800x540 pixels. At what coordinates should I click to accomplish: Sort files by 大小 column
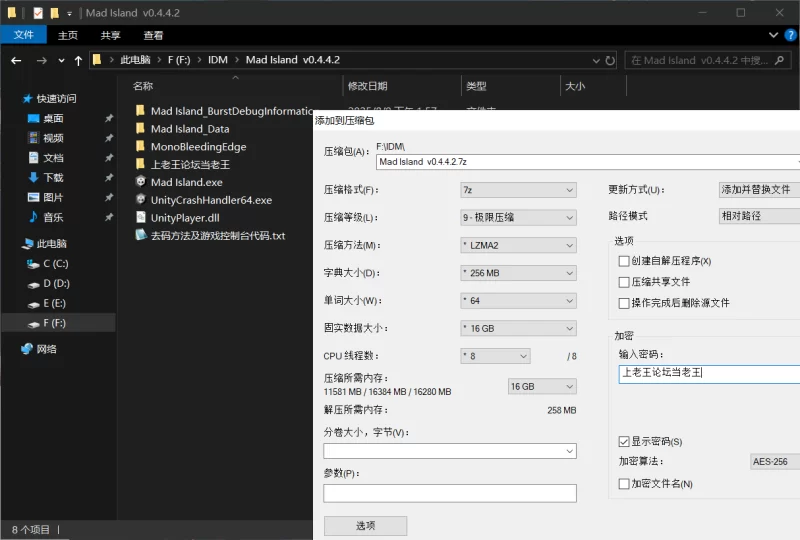575,86
